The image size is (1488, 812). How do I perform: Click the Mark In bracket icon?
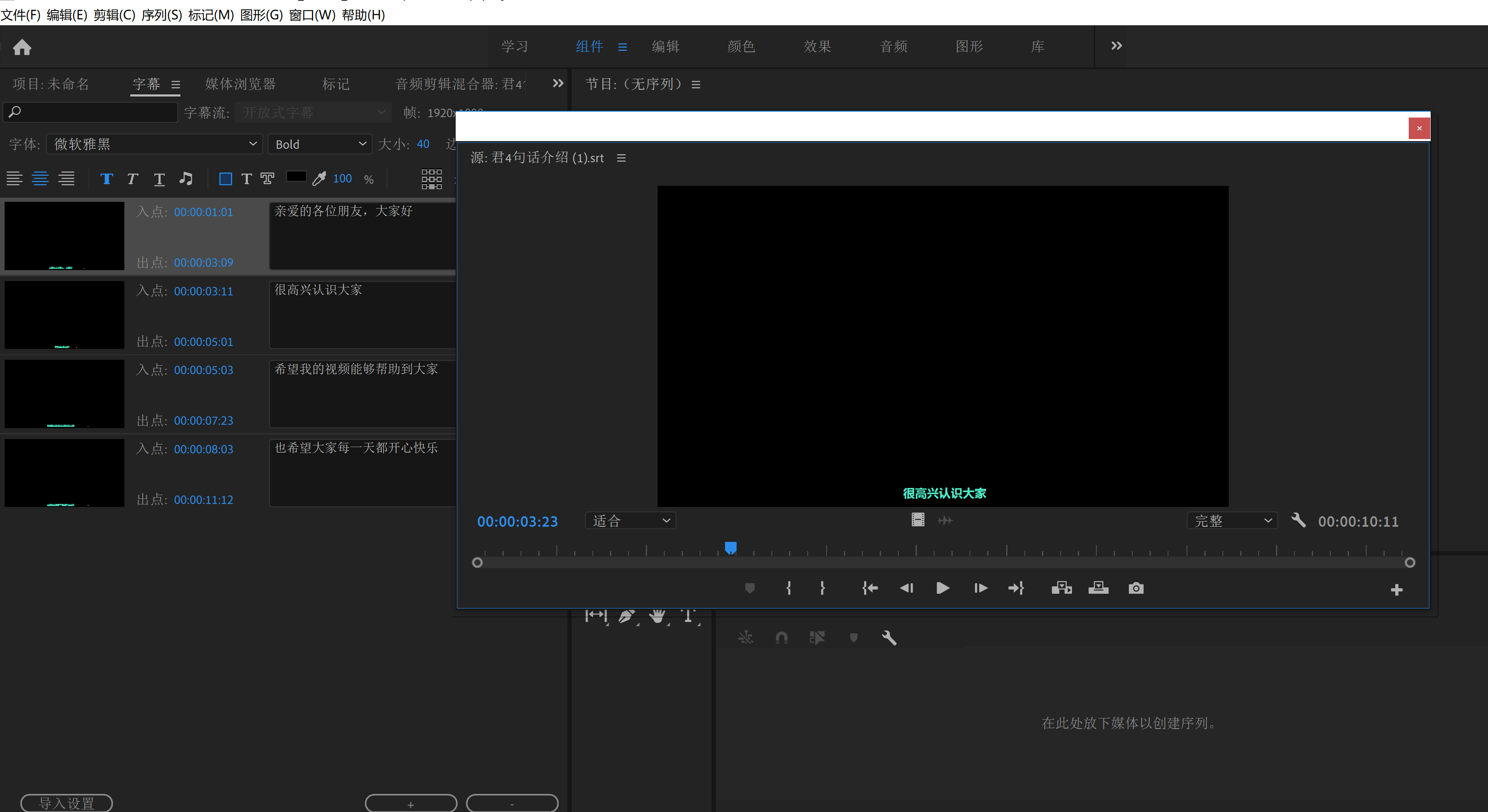pos(789,588)
